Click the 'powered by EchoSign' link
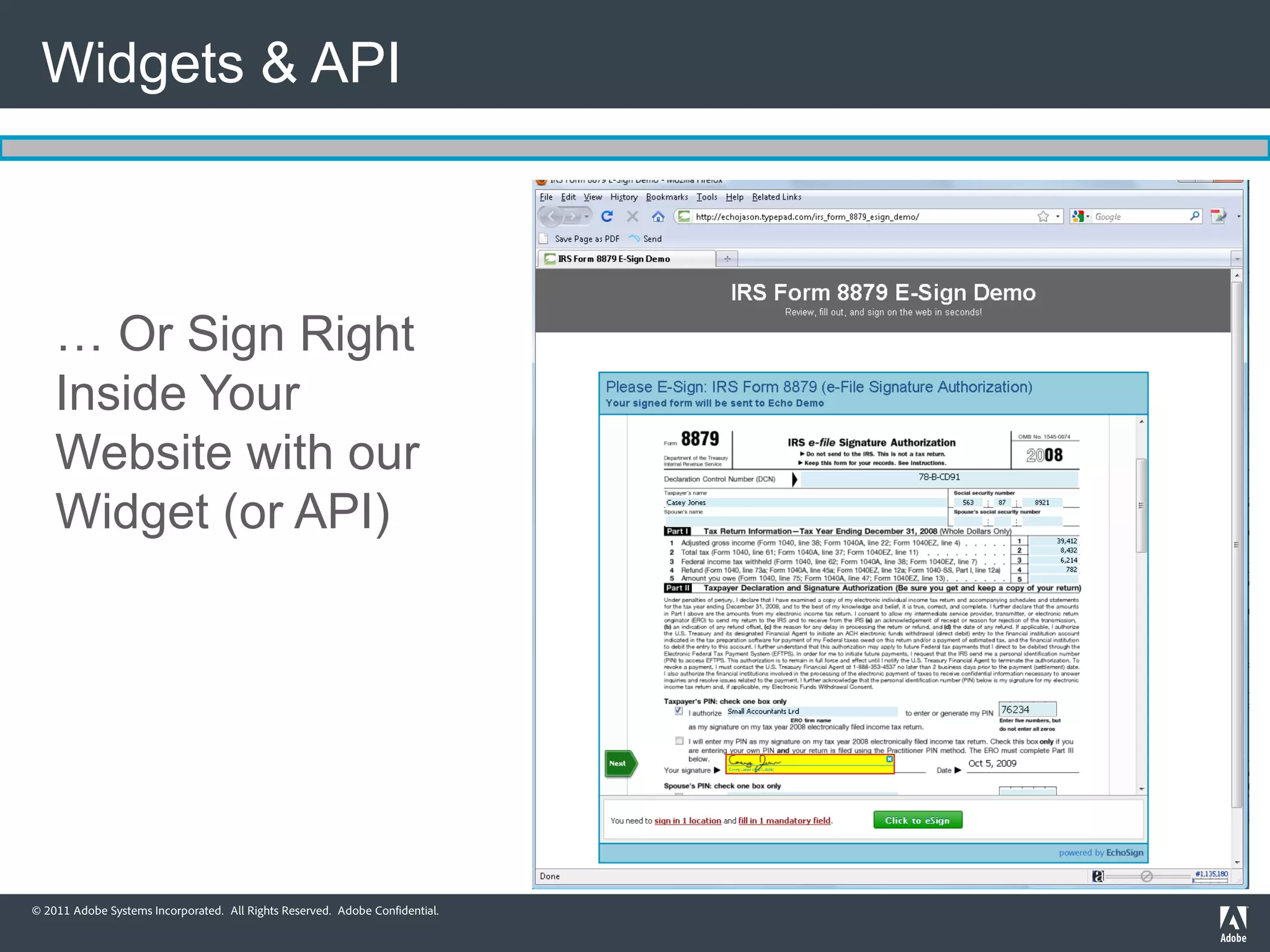1270x952 pixels. coord(1101,853)
